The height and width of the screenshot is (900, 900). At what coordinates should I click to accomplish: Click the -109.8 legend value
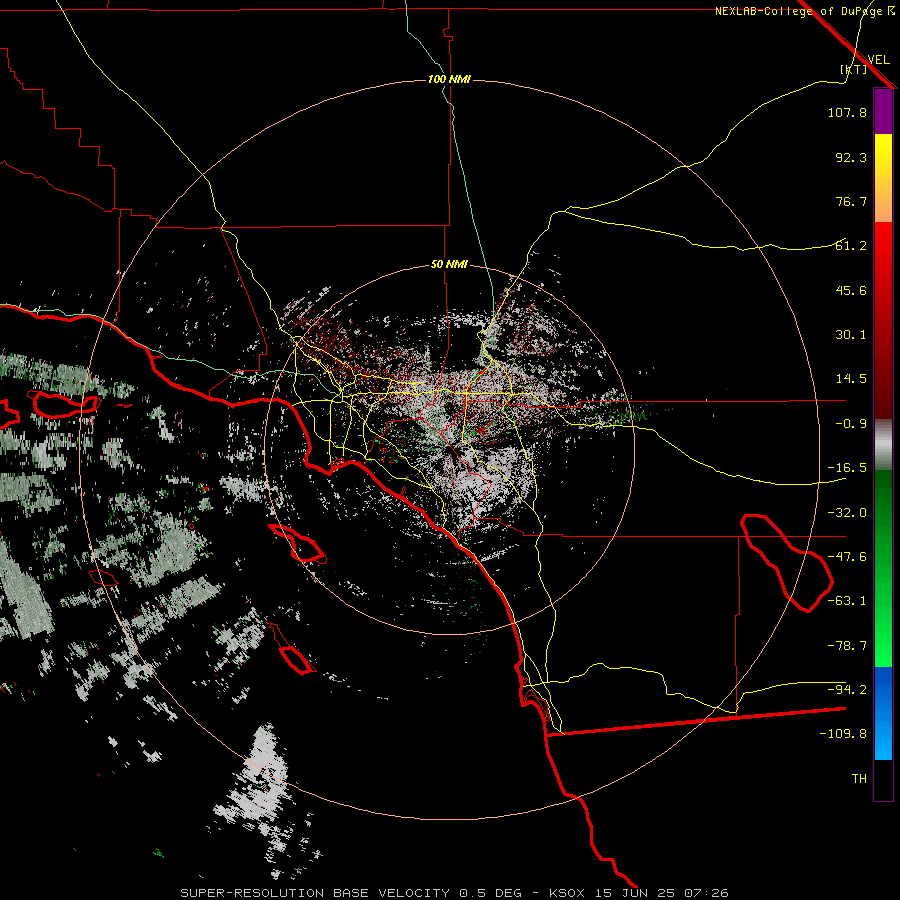843,734
